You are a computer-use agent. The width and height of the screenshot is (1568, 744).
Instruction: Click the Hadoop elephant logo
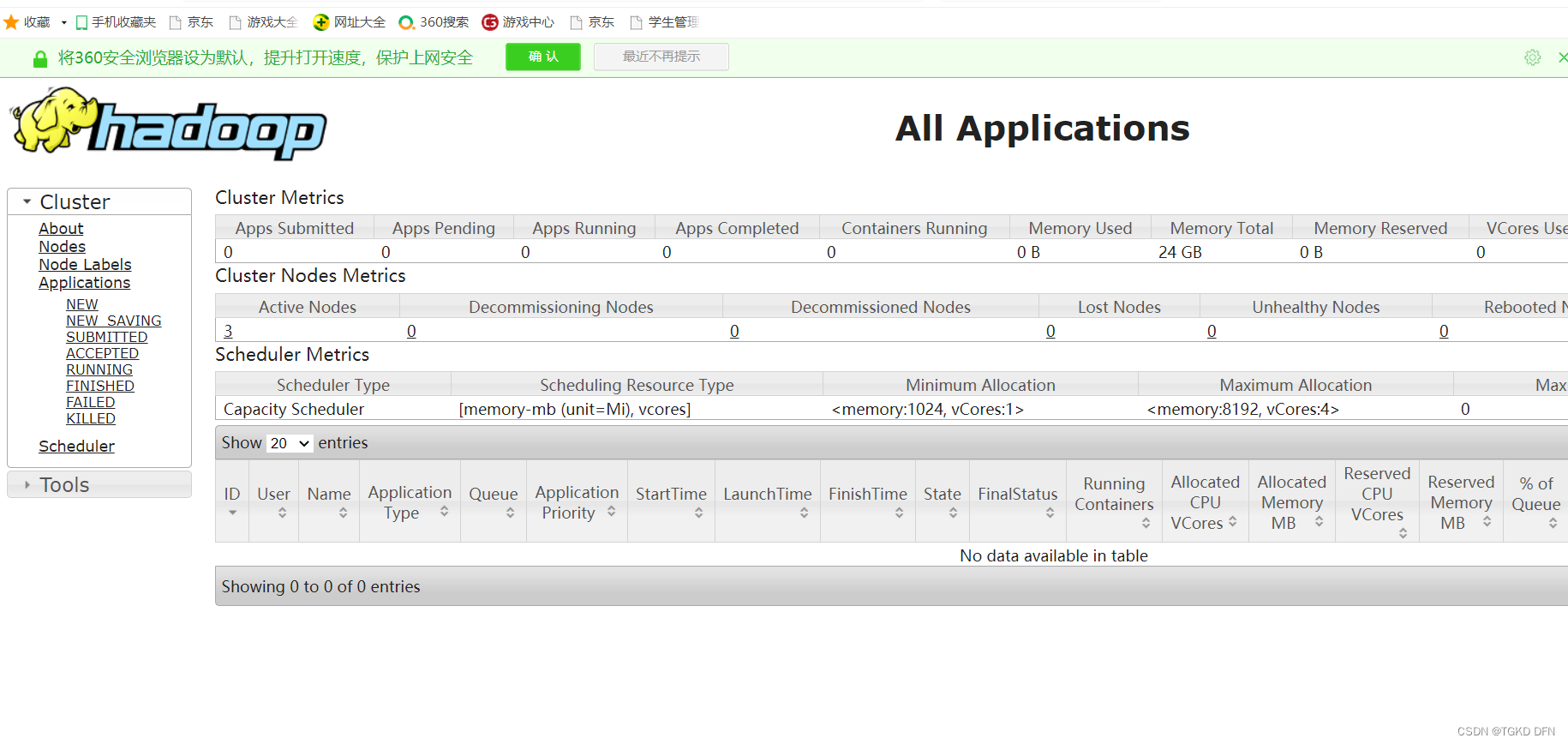coord(169,124)
